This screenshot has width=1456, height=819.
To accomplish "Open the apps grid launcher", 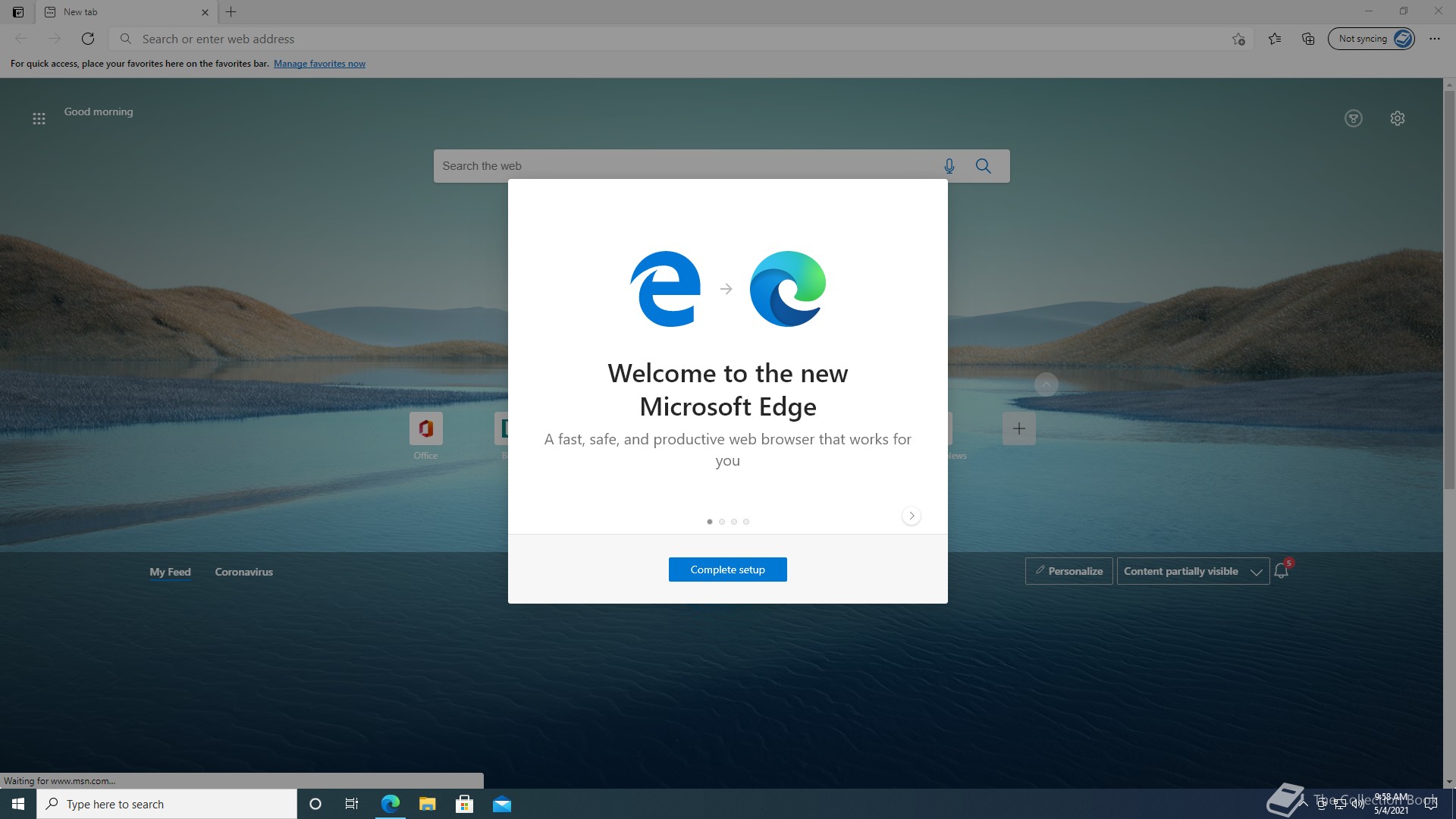I will (x=39, y=118).
